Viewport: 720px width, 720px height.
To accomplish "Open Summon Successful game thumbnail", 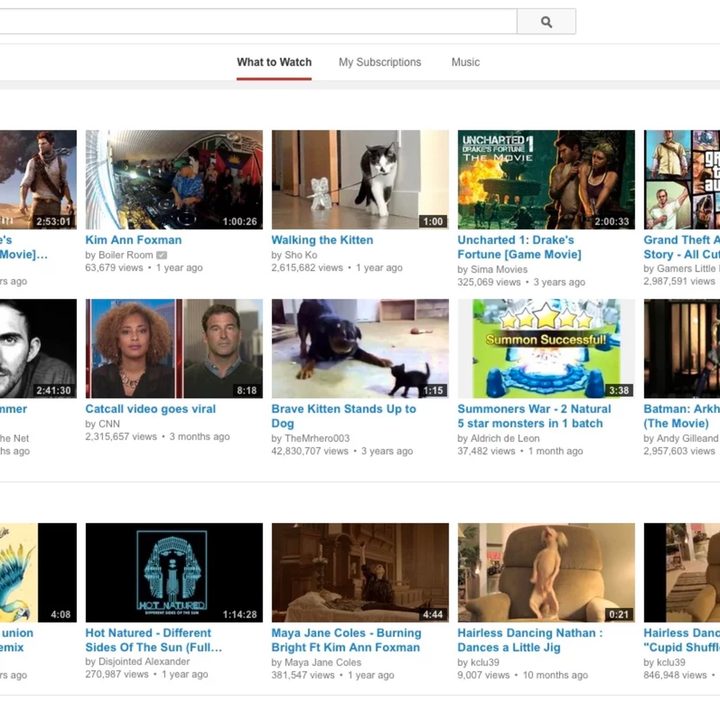I will [546, 349].
